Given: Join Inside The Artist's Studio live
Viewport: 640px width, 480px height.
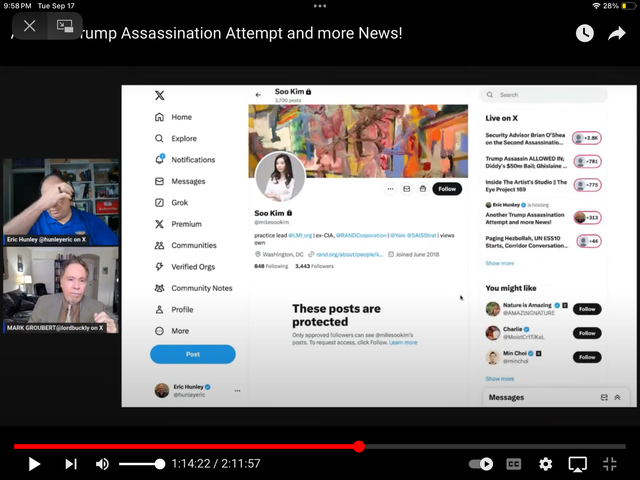Looking at the screenshot, I should [543, 185].
